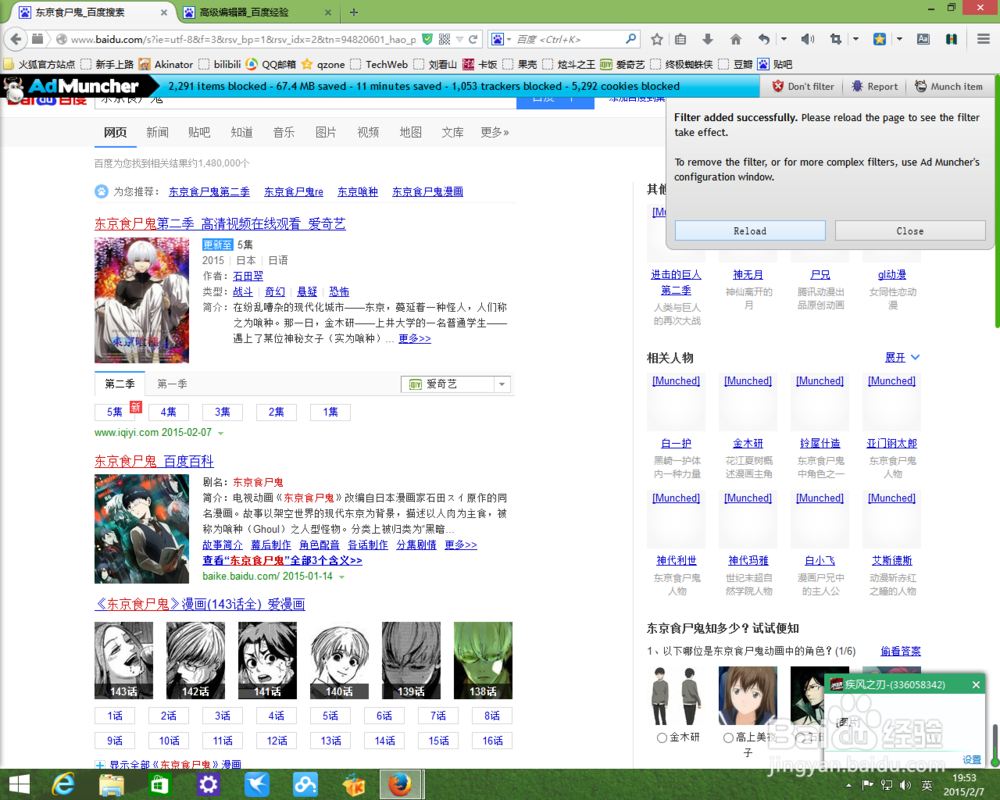Click the blue star extension icon
Screen dimensions: 1000x800
879,40
